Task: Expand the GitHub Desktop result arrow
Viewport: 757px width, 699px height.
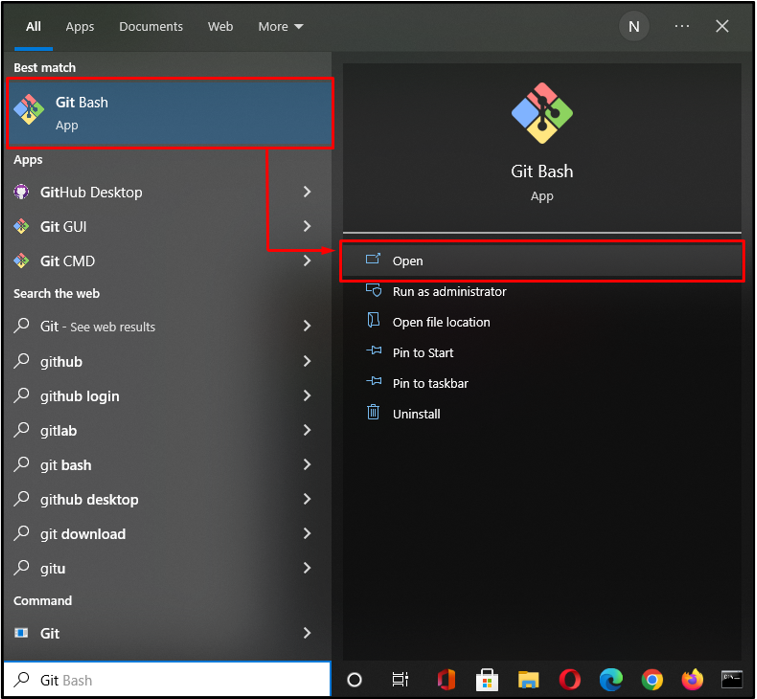Action: tap(307, 192)
